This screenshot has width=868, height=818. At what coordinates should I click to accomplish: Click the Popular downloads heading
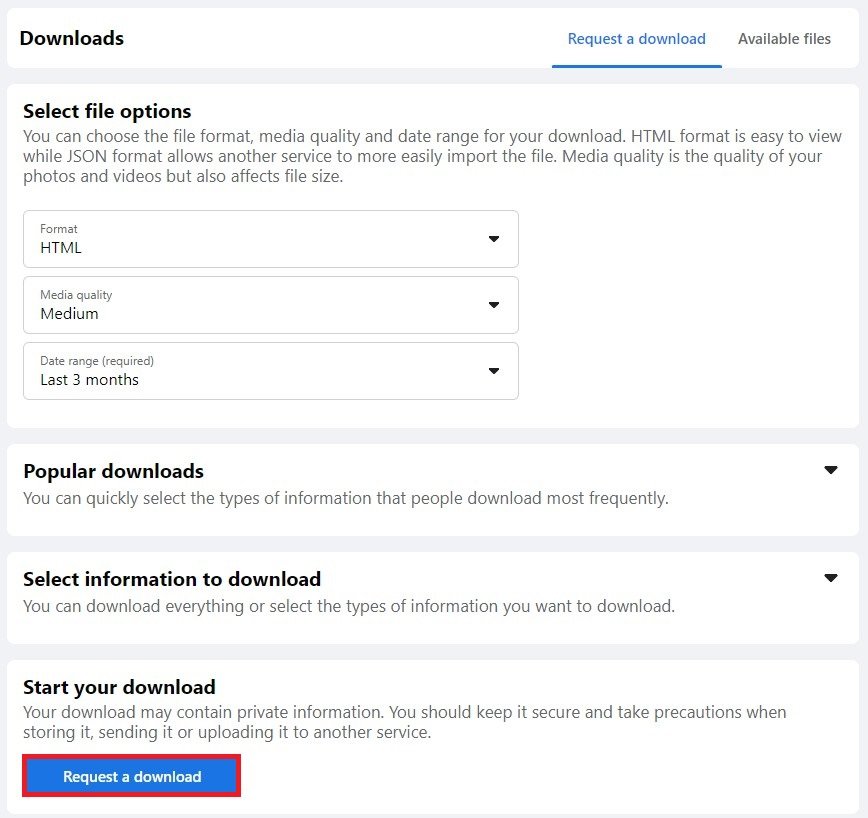point(113,471)
